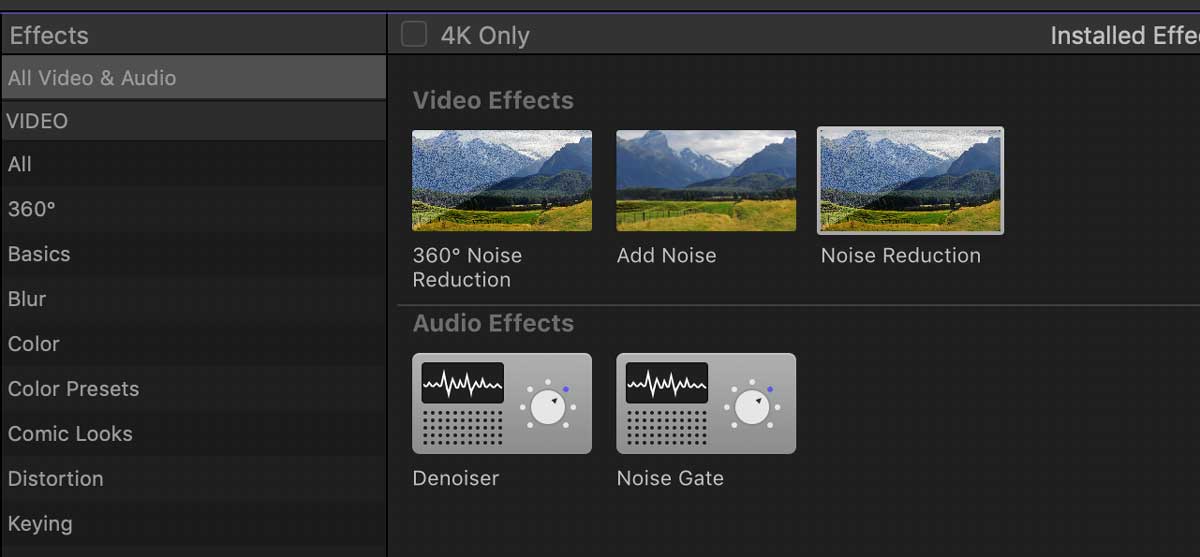The image size is (1200, 557).
Task: Click the Effects panel title
Action: 49,35
